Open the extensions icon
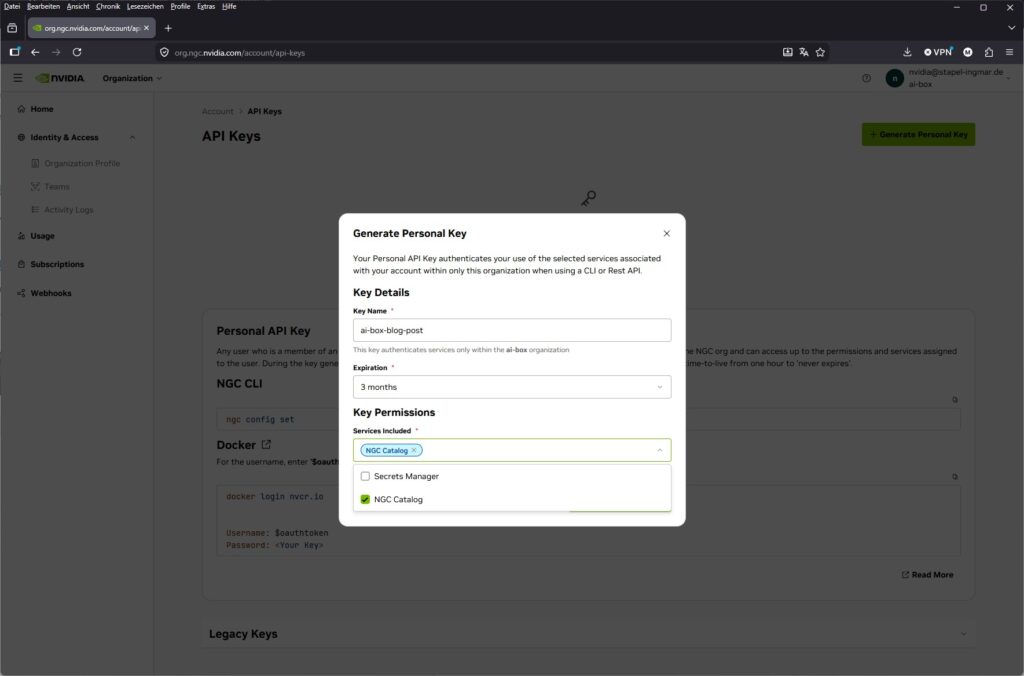Screen dimensions: 1024x676 [989, 52]
